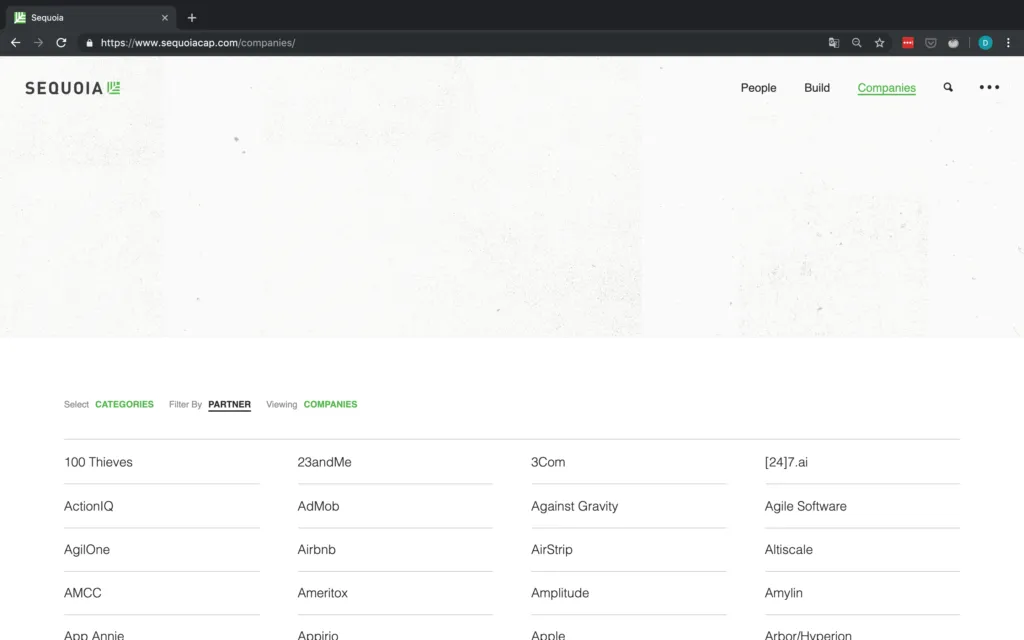Open Amplitude company

pos(560,593)
